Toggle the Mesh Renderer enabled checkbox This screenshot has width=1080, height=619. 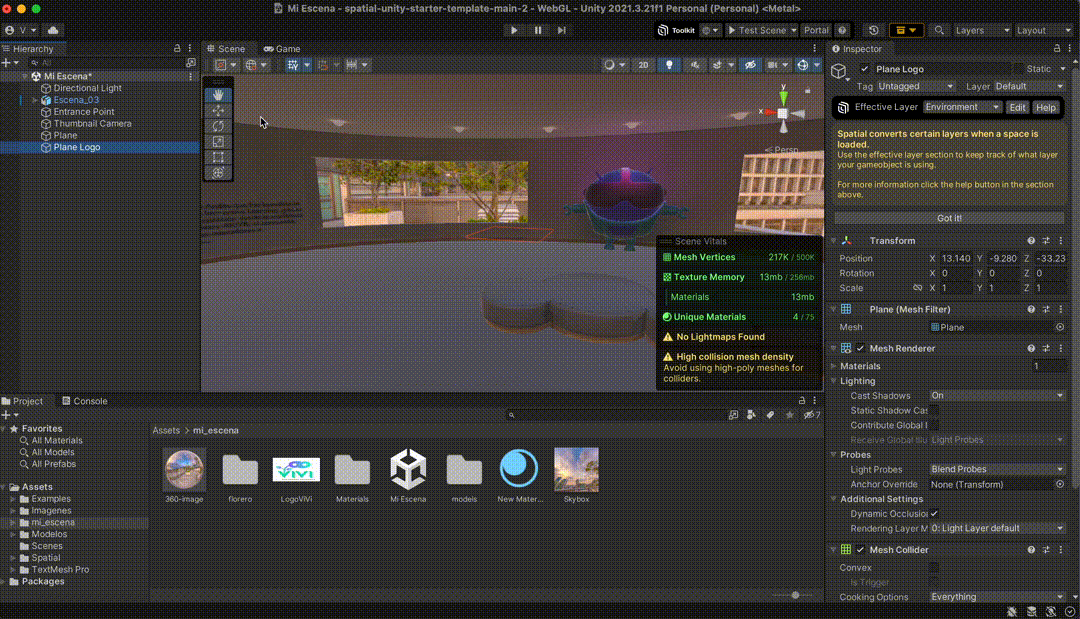[x=860, y=348]
